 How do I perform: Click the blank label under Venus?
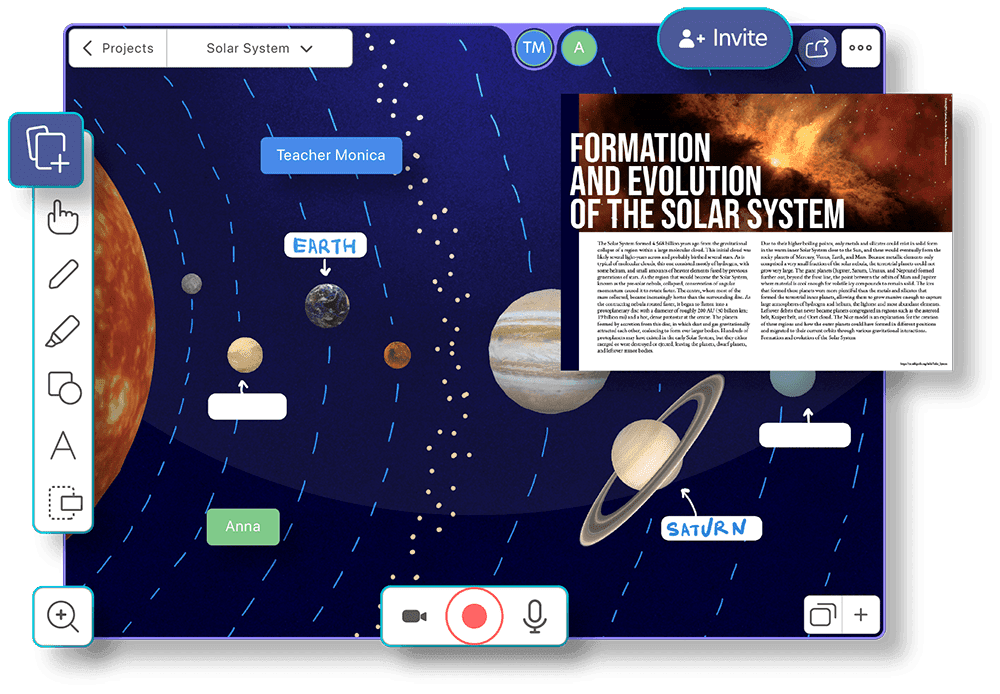click(247, 406)
